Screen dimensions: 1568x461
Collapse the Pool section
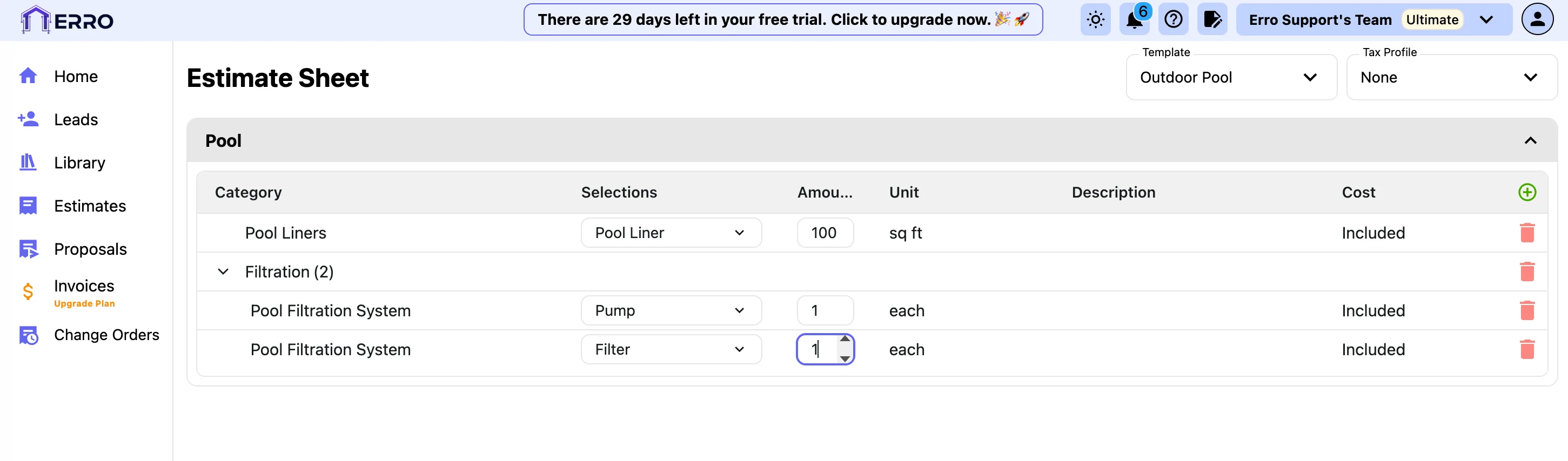pyautogui.click(x=1530, y=141)
